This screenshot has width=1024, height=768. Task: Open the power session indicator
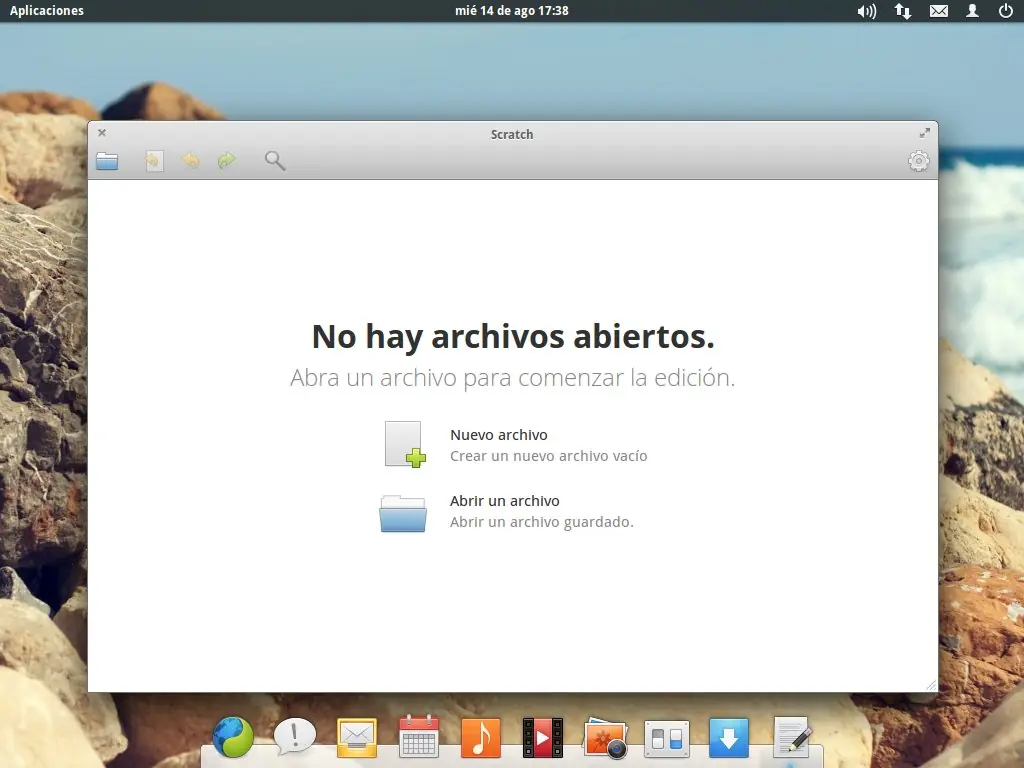(x=1006, y=11)
